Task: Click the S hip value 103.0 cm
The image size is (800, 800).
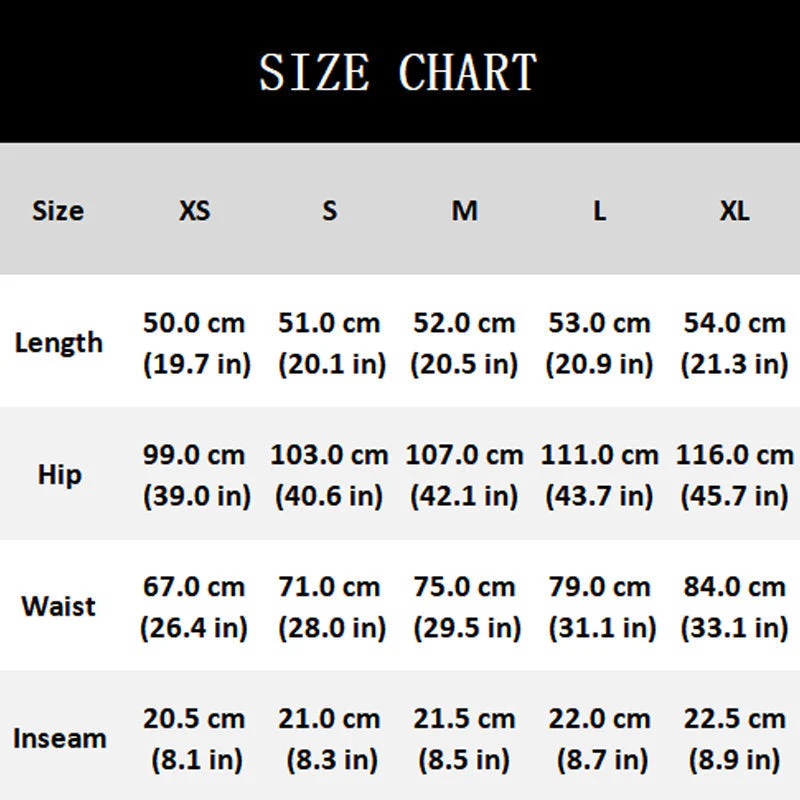Action: tap(329, 455)
